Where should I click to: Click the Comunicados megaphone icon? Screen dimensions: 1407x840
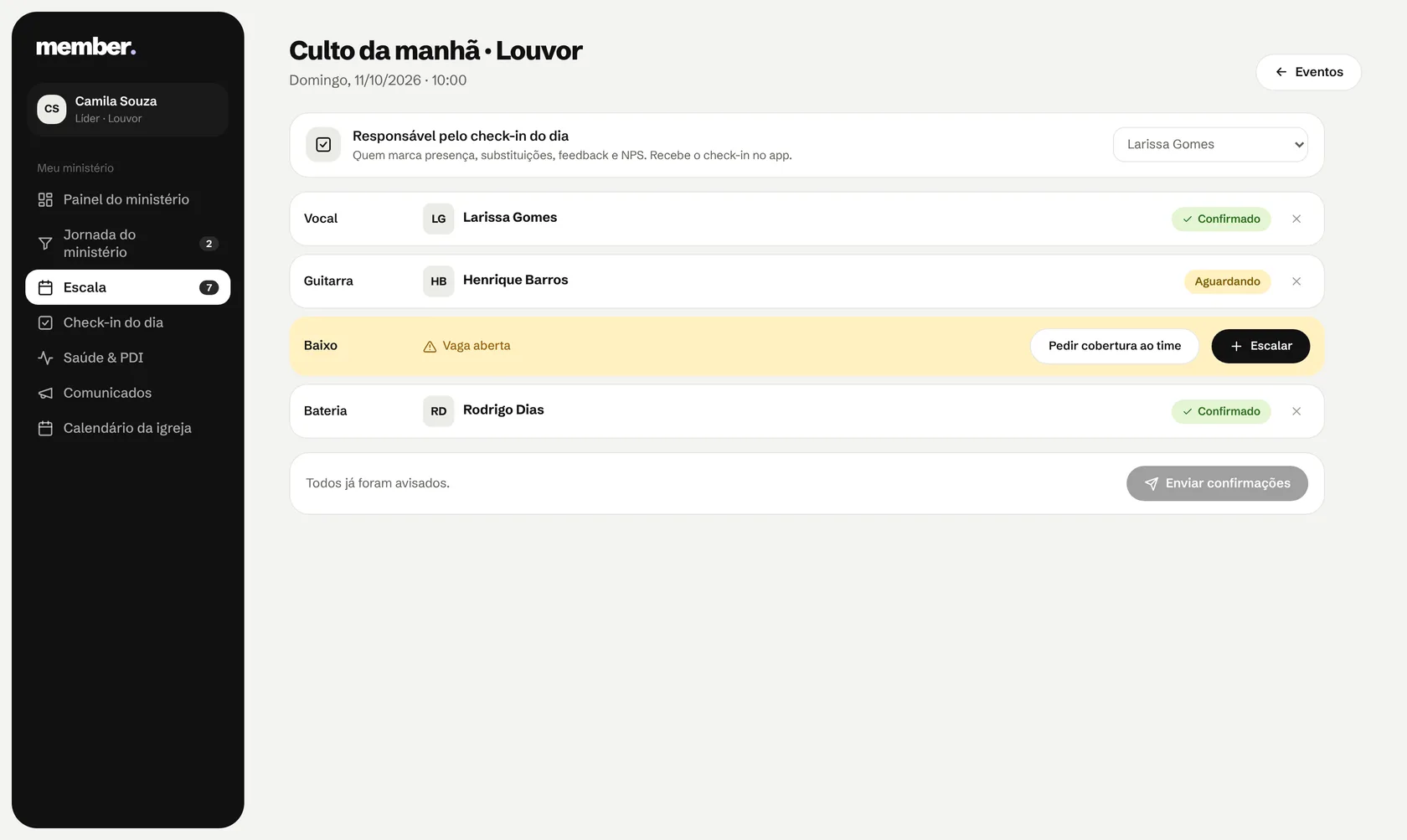coord(45,393)
